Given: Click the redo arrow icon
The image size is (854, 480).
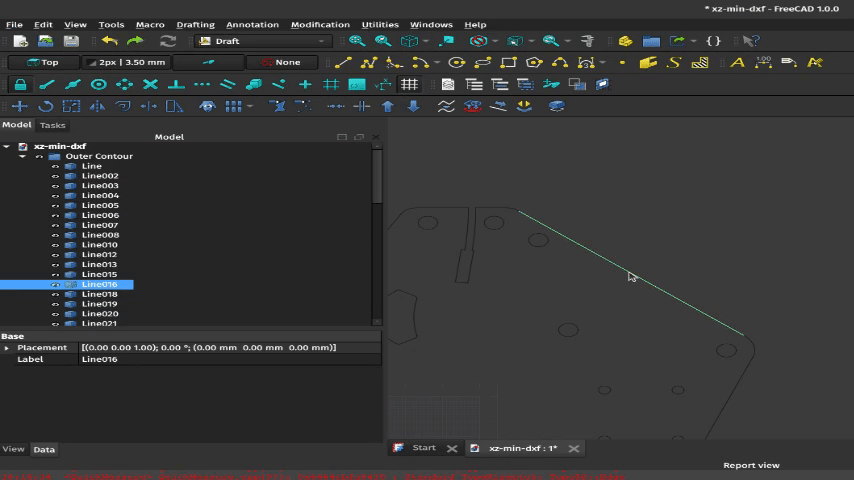Looking at the screenshot, I should [135, 41].
